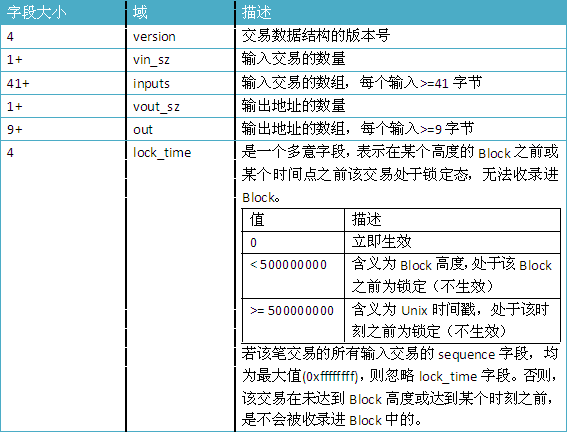Click the size value '41+'
This screenshot has width=572, height=437.
(x=18, y=84)
